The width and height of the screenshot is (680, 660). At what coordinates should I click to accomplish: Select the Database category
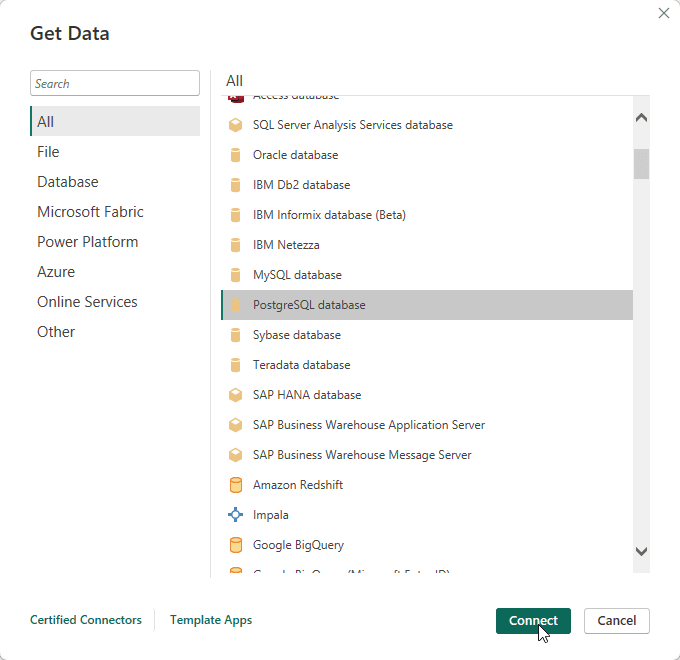[x=115, y=182]
